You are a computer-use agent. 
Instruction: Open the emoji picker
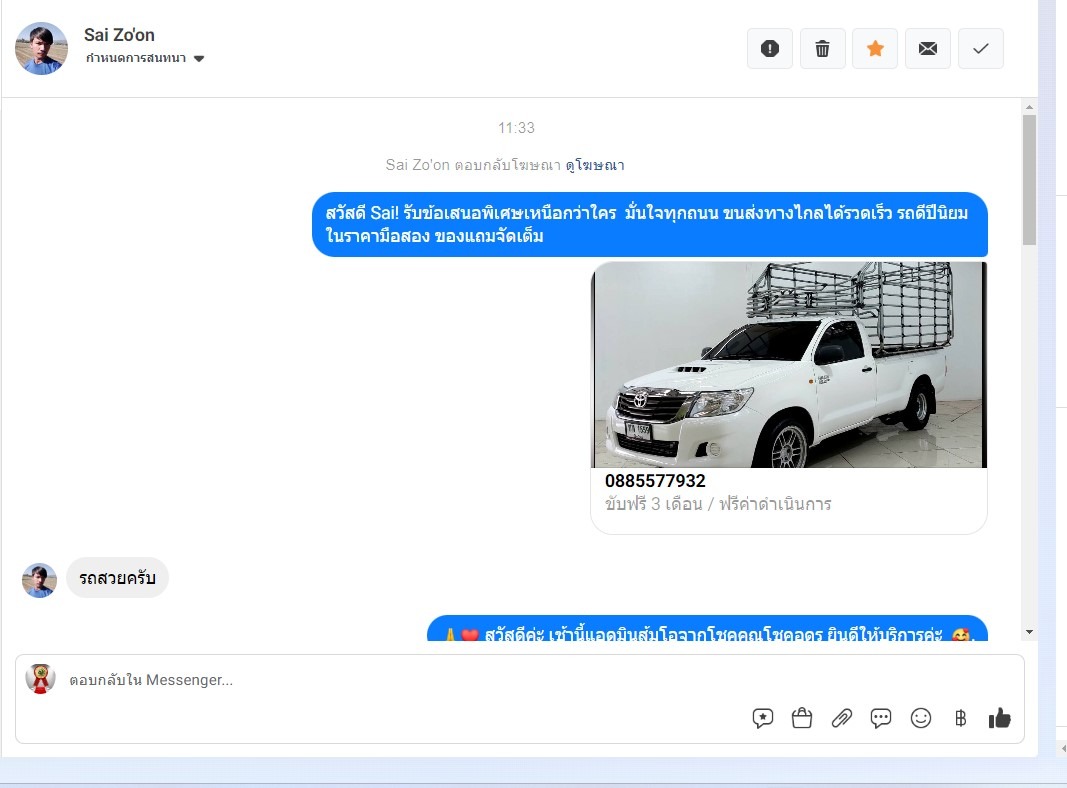click(x=921, y=718)
